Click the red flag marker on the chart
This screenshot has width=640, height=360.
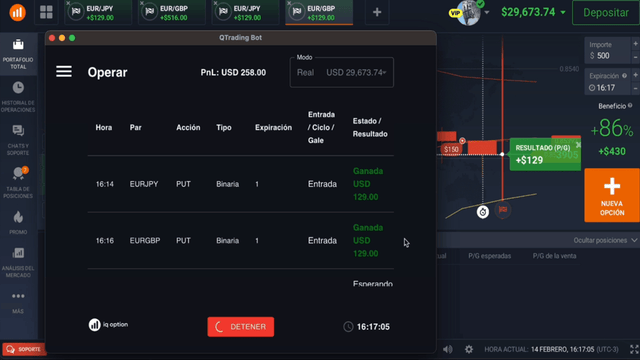[x=503, y=210]
